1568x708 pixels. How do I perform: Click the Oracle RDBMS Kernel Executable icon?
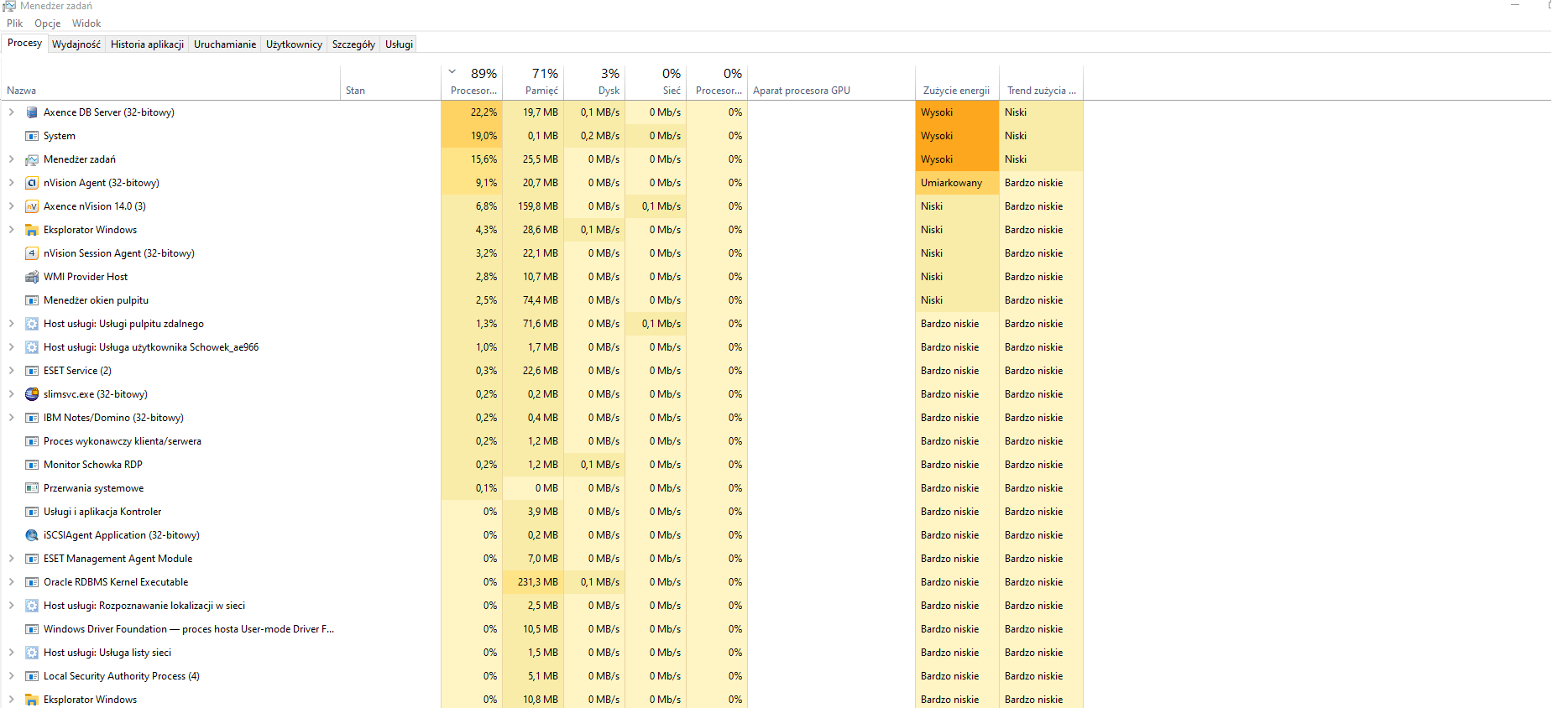tap(32, 582)
